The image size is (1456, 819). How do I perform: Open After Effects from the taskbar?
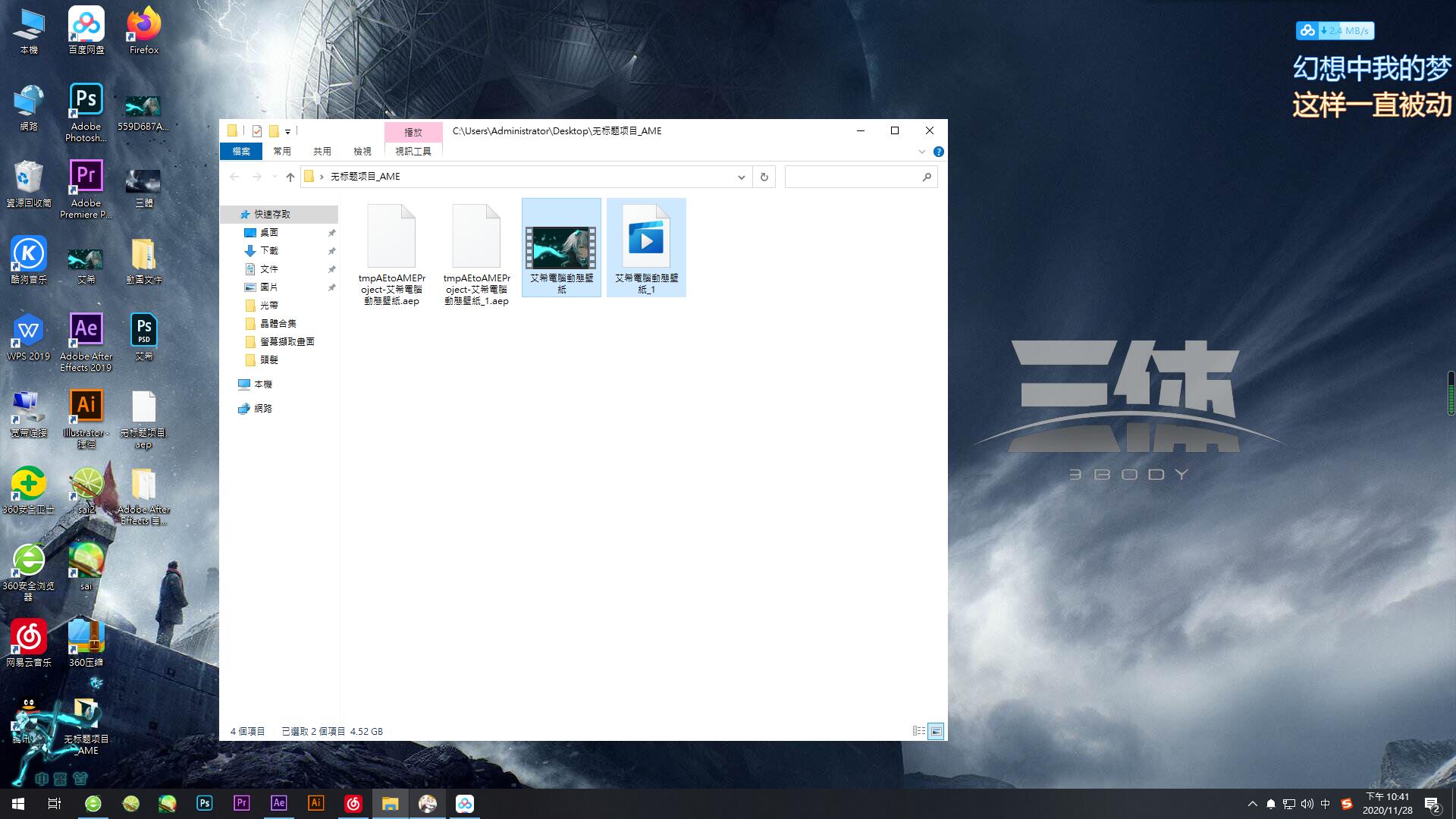coord(278,803)
